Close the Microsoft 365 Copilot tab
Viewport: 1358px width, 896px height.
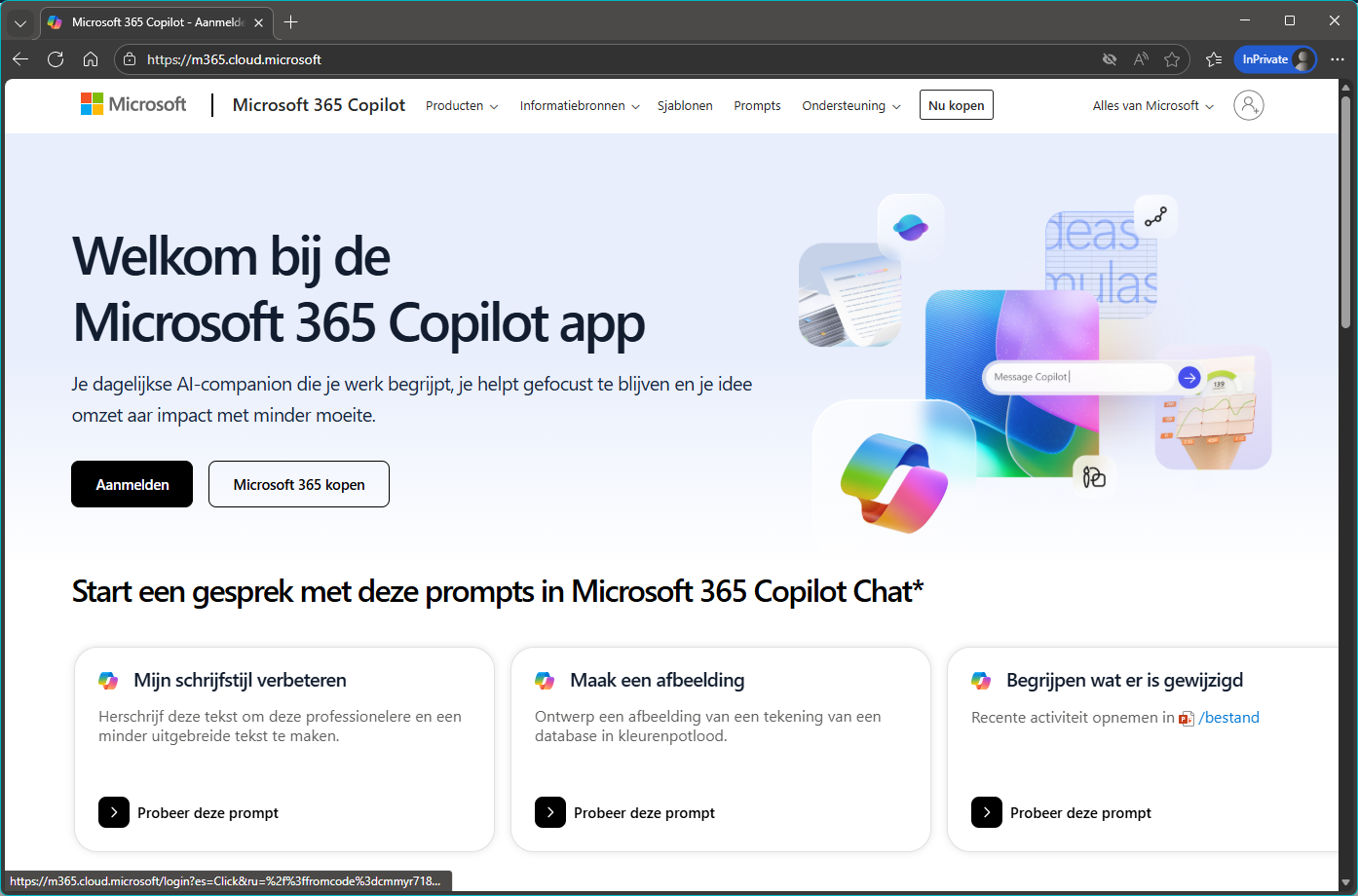coord(258,22)
